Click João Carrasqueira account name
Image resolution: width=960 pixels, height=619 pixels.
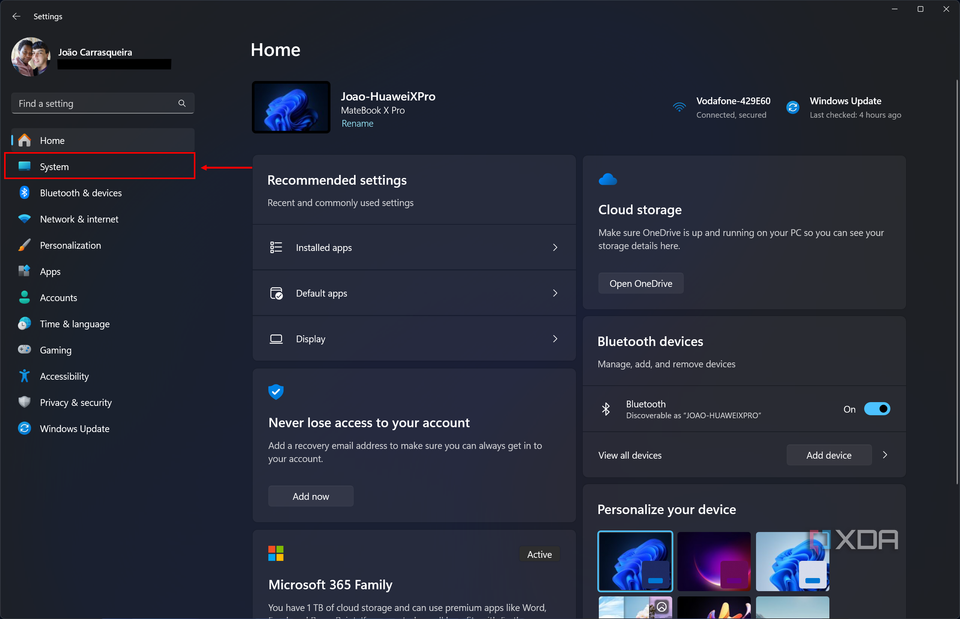click(95, 53)
